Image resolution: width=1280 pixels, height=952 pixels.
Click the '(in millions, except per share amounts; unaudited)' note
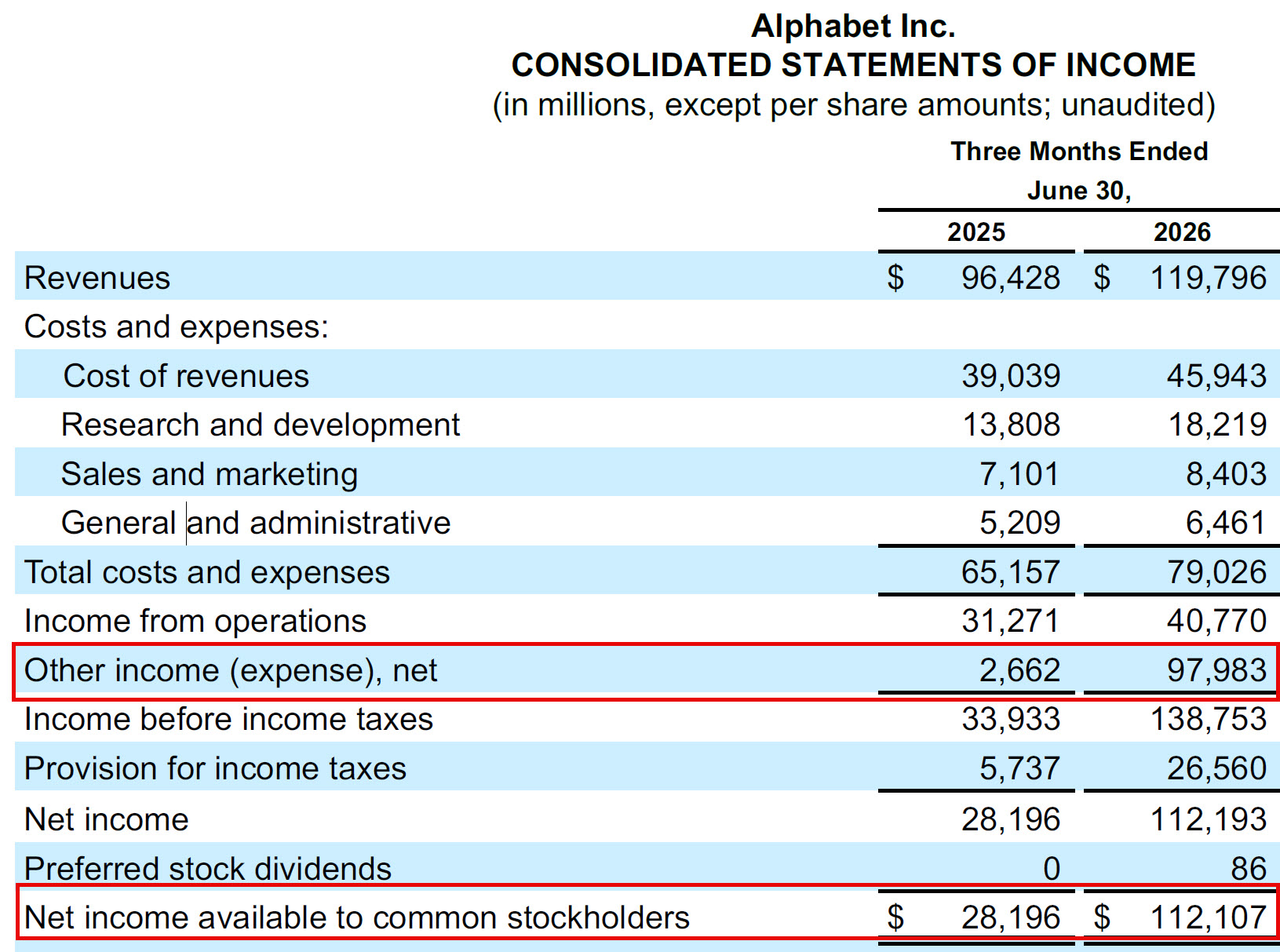[853, 104]
